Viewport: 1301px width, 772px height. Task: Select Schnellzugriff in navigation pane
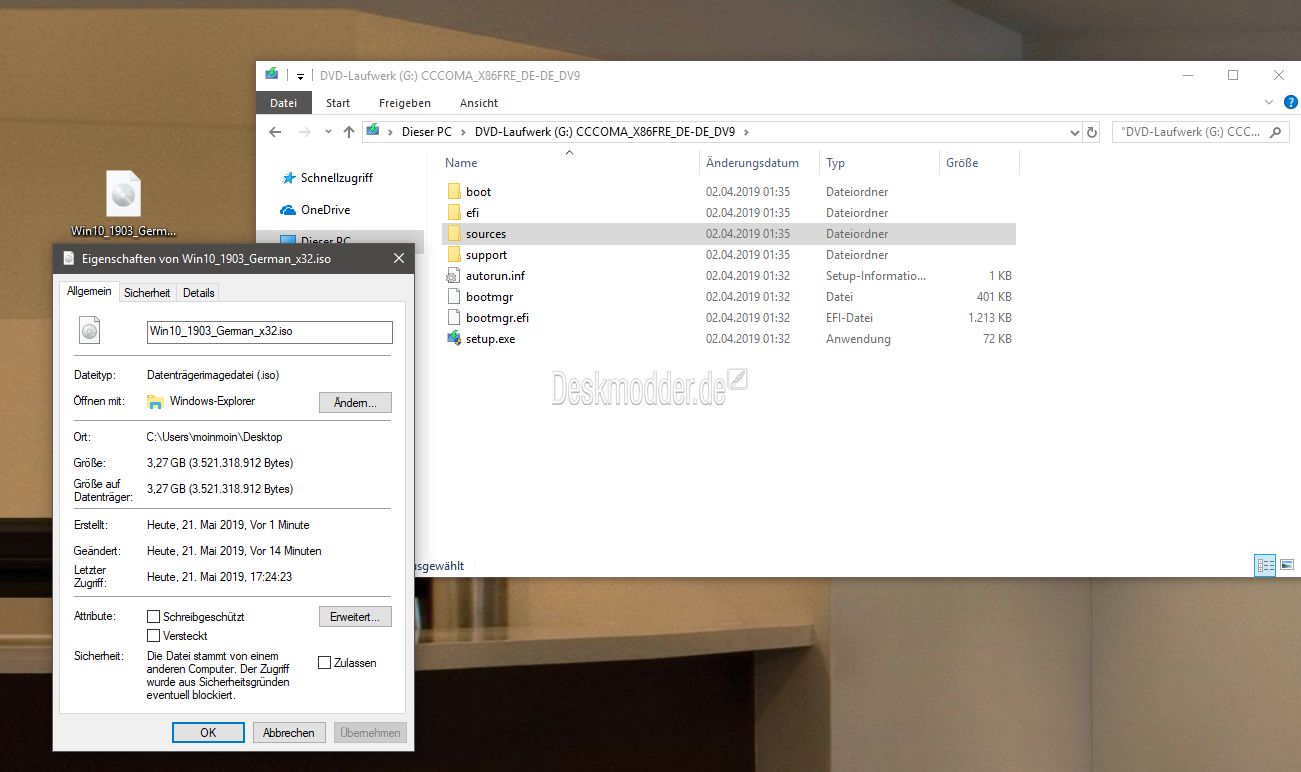tap(337, 178)
